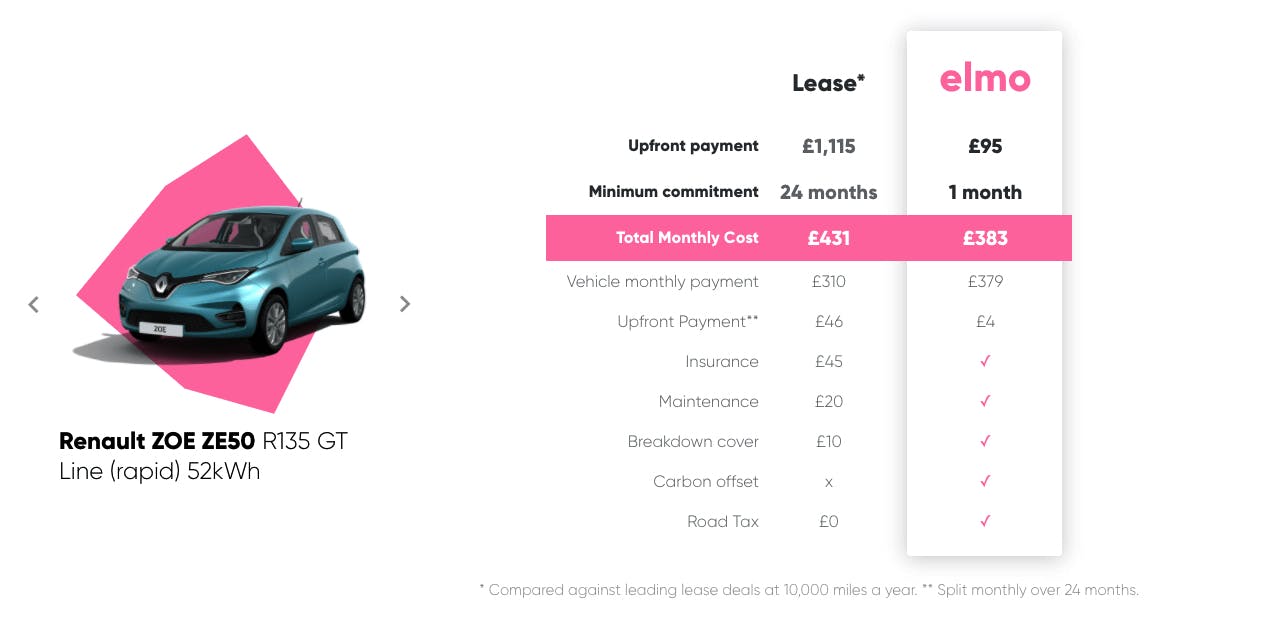This screenshot has width=1278, height=641.
Task: Click the Total Monthly Cost label
Action: click(687, 238)
